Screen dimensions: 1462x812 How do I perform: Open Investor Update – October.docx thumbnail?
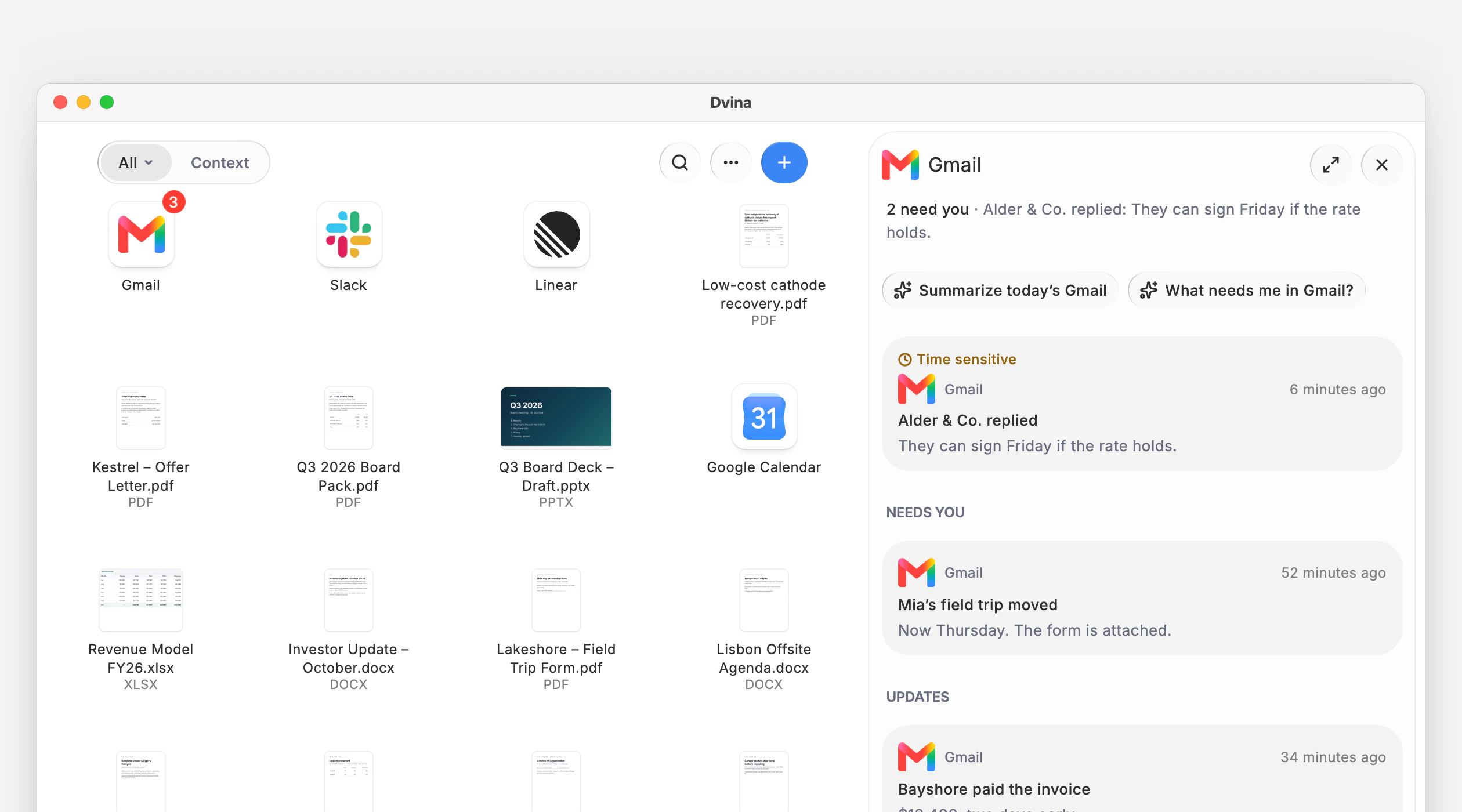click(x=349, y=600)
